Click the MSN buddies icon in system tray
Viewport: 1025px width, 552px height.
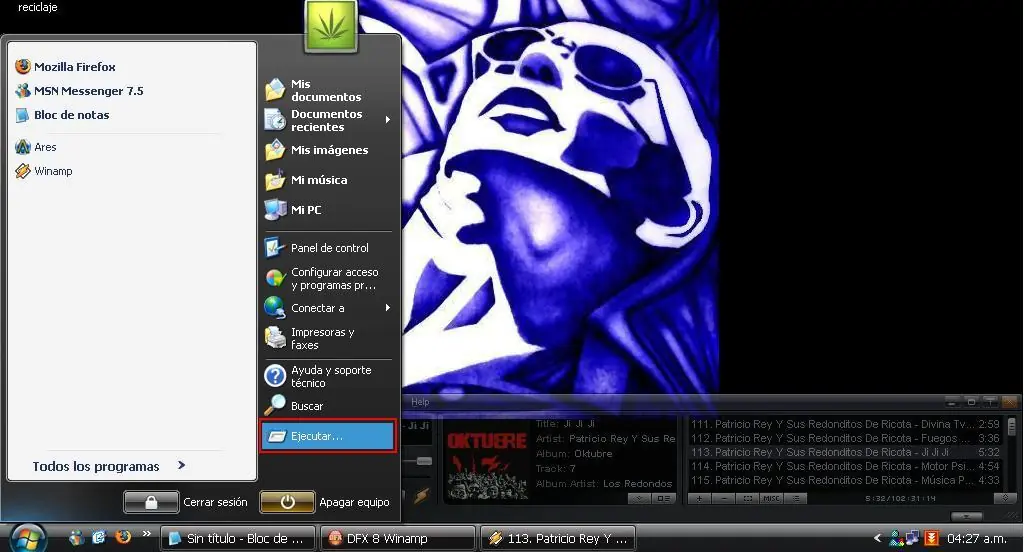[897, 539]
